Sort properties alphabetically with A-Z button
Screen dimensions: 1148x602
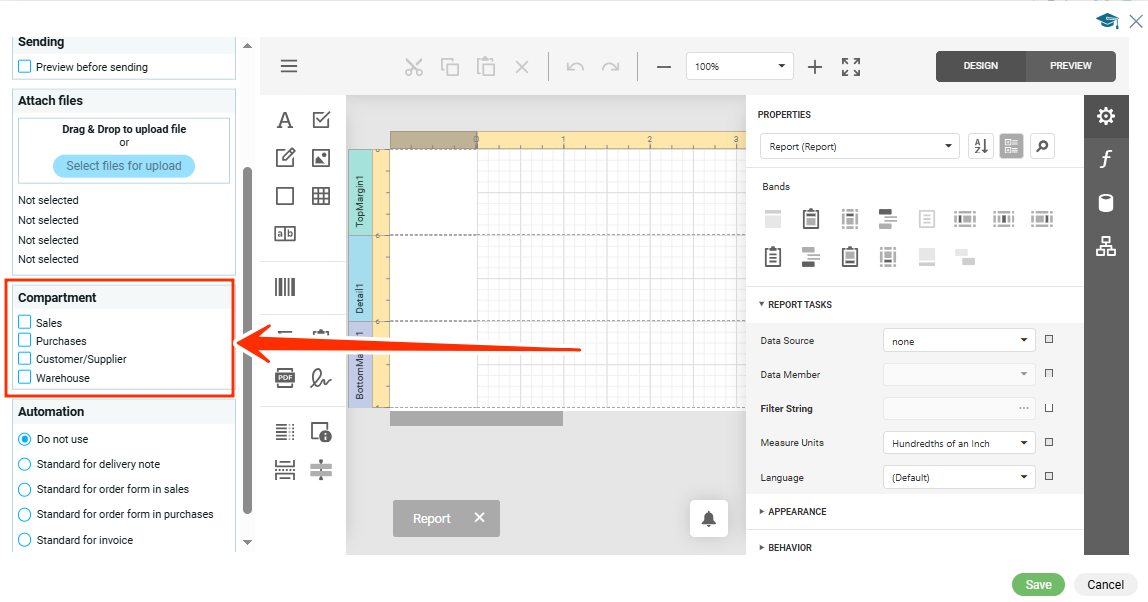[981, 146]
